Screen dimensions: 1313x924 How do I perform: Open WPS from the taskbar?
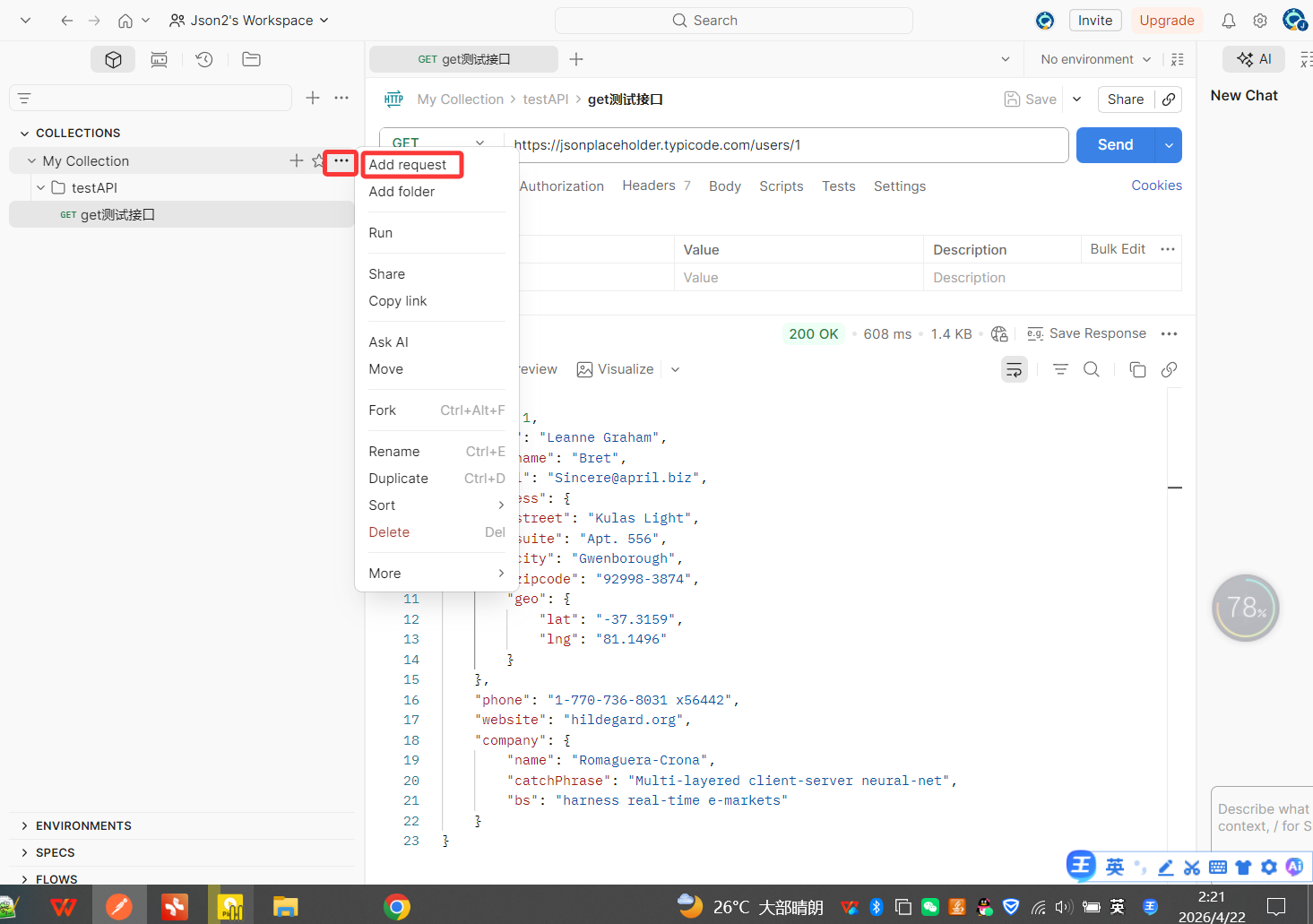click(63, 907)
